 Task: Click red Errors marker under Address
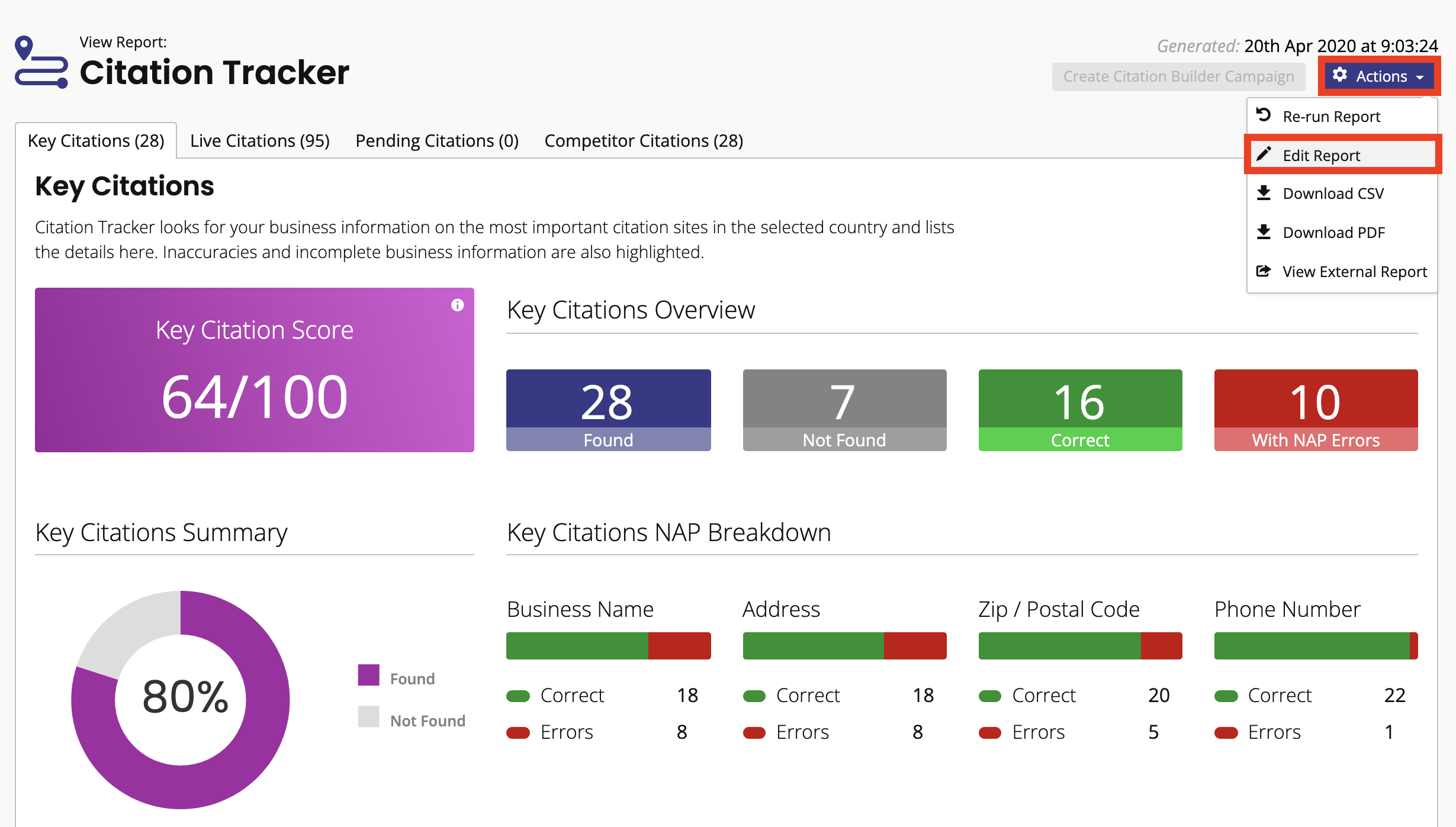pos(754,733)
